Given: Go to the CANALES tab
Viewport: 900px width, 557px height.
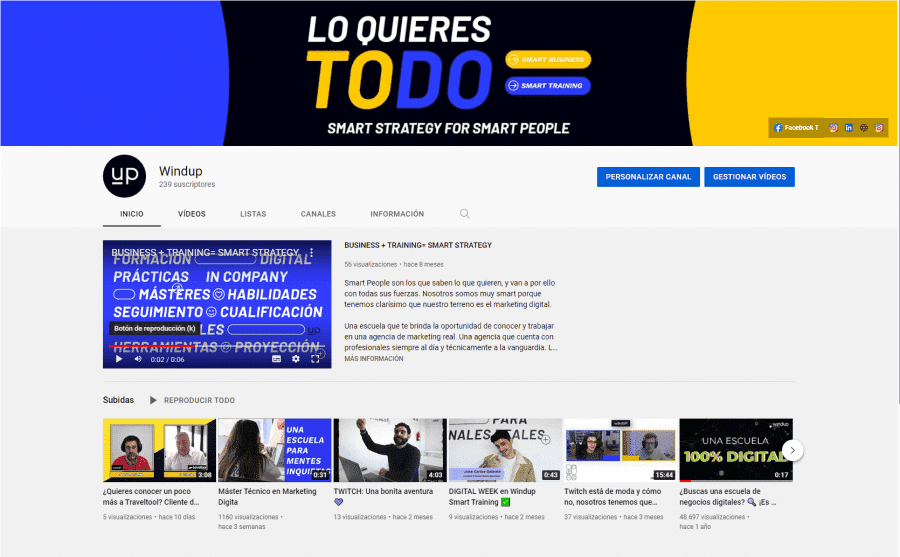Looking at the screenshot, I should tap(318, 214).
